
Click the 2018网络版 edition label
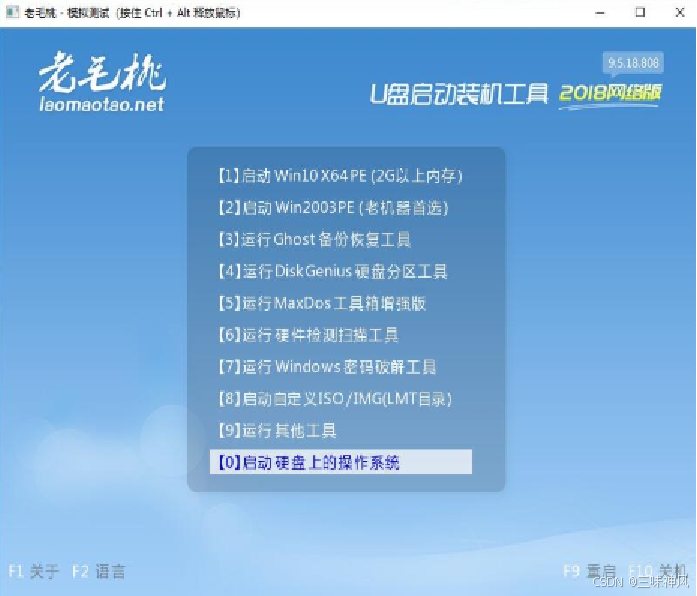(x=610, y=93)
